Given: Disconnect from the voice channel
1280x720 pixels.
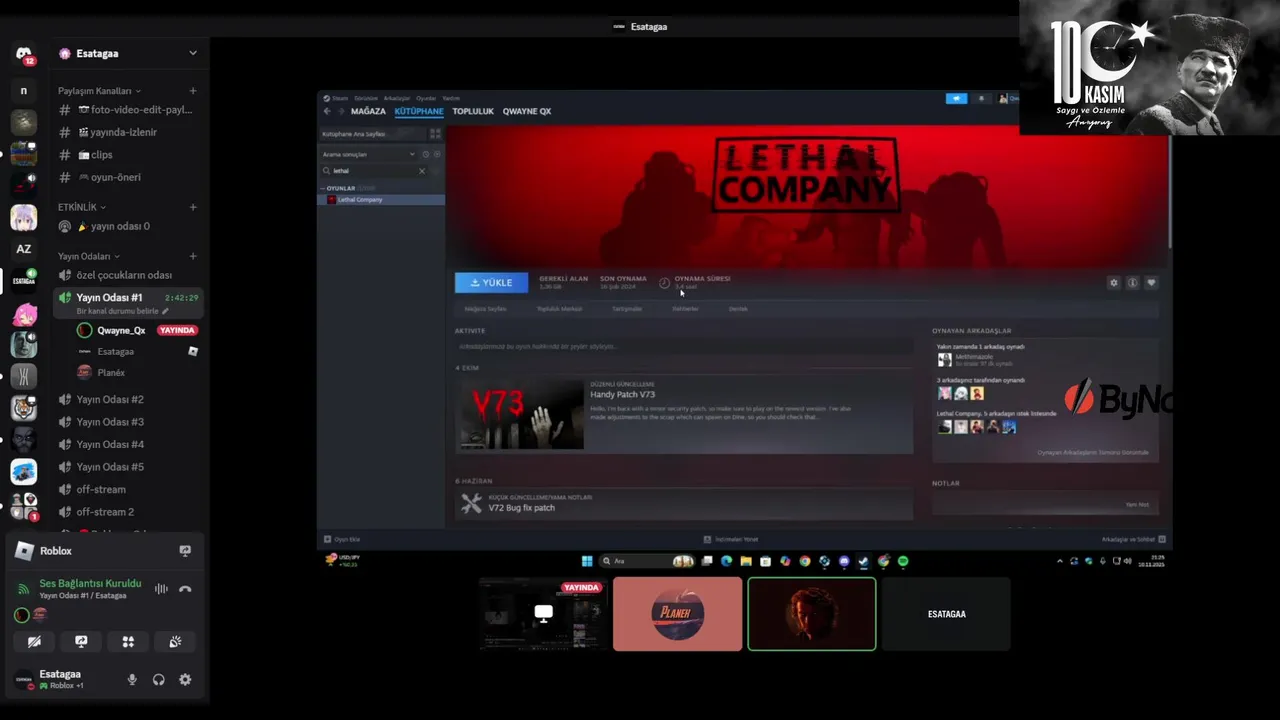Looking at the screenshot, I should pos(185,589).
